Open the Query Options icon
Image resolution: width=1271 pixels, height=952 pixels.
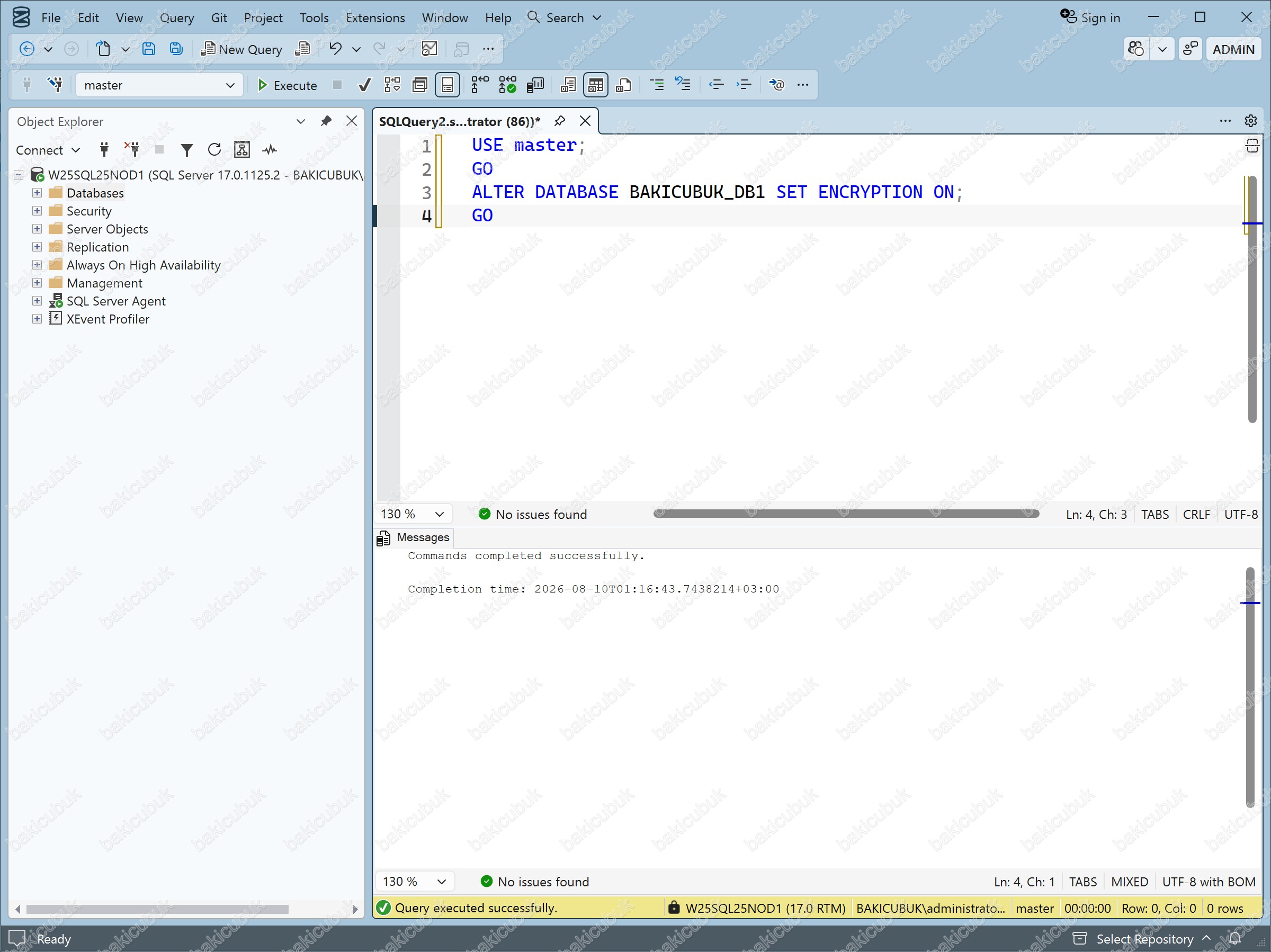click(x=420, y=85)
